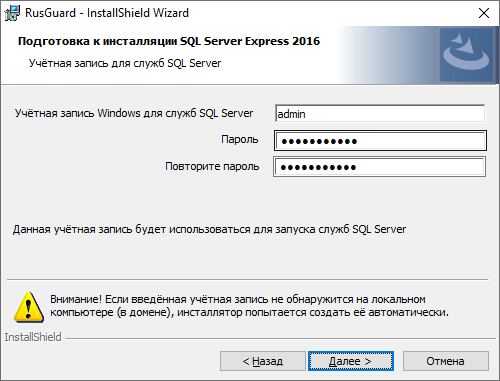
Task: Click into the Пароль password field
Action: click(x=380, y=141)
